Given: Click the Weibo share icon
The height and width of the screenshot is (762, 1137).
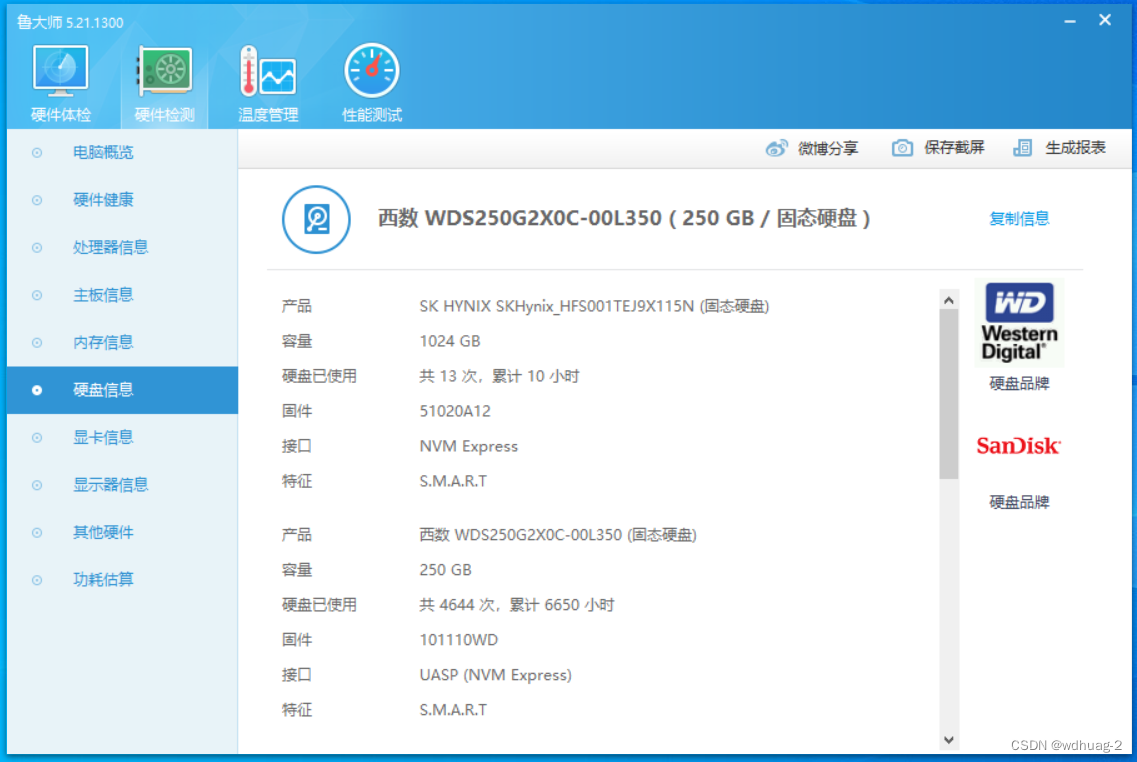Looking at the screenshot, I should (777, 148).
